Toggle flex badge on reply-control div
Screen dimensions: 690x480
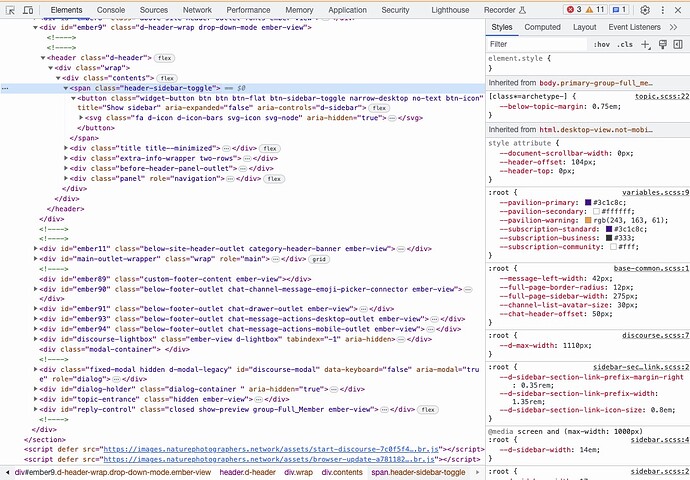pos(428,410)
